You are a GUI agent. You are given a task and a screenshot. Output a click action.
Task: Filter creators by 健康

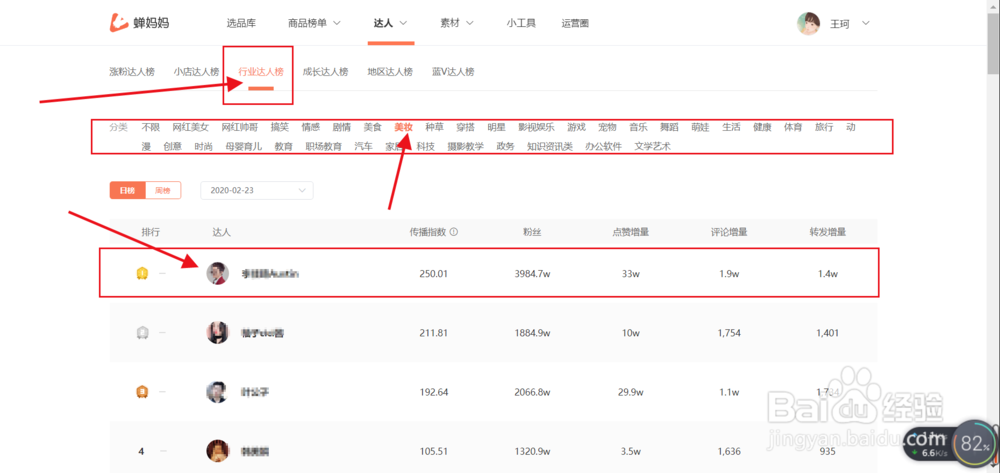[x=762, y=127]
